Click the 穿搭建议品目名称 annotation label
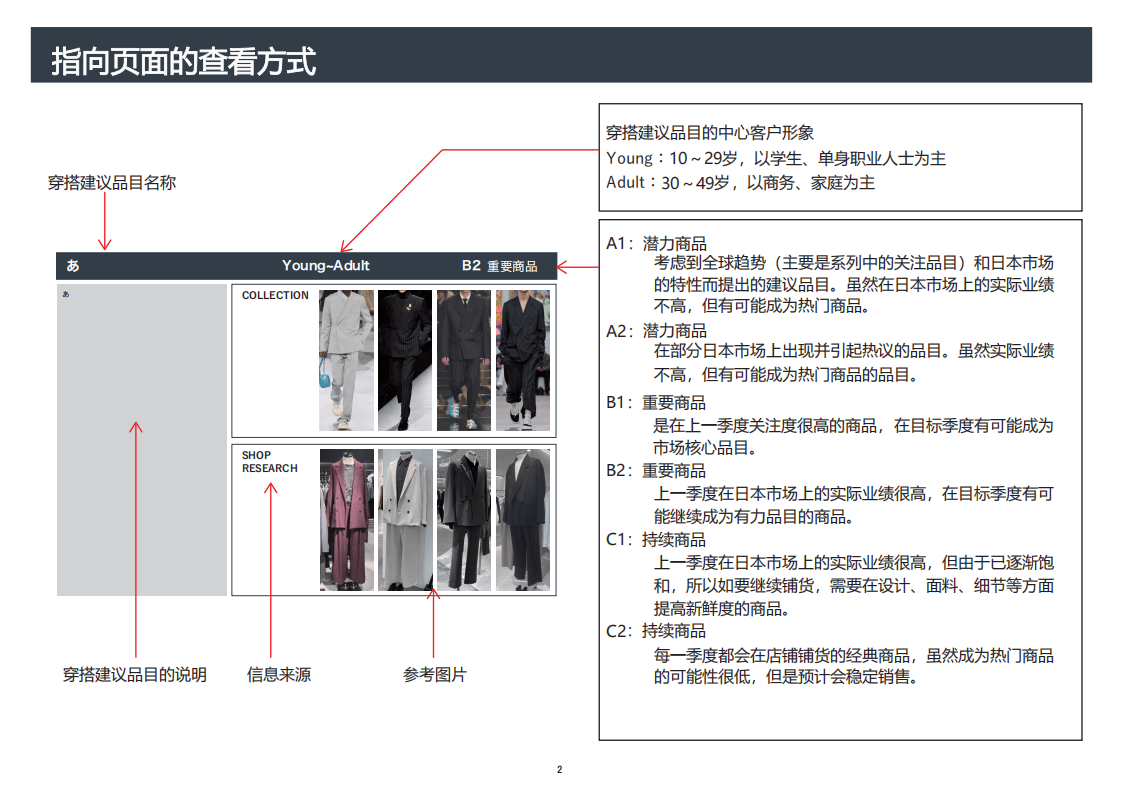 [112, 183]
